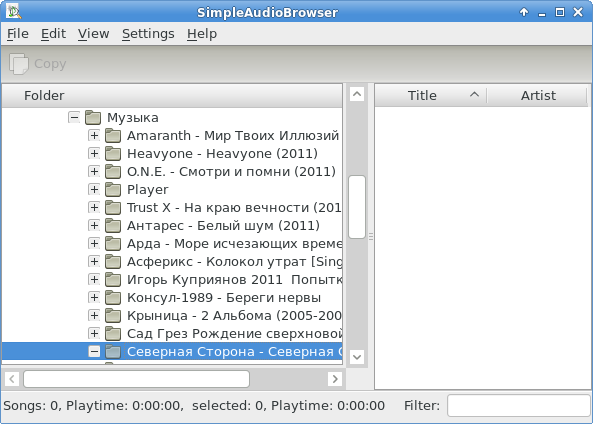Viewport: 593px width, 424px height.
Task: Open the Settings menu
Action: click(x=148, y=34)
